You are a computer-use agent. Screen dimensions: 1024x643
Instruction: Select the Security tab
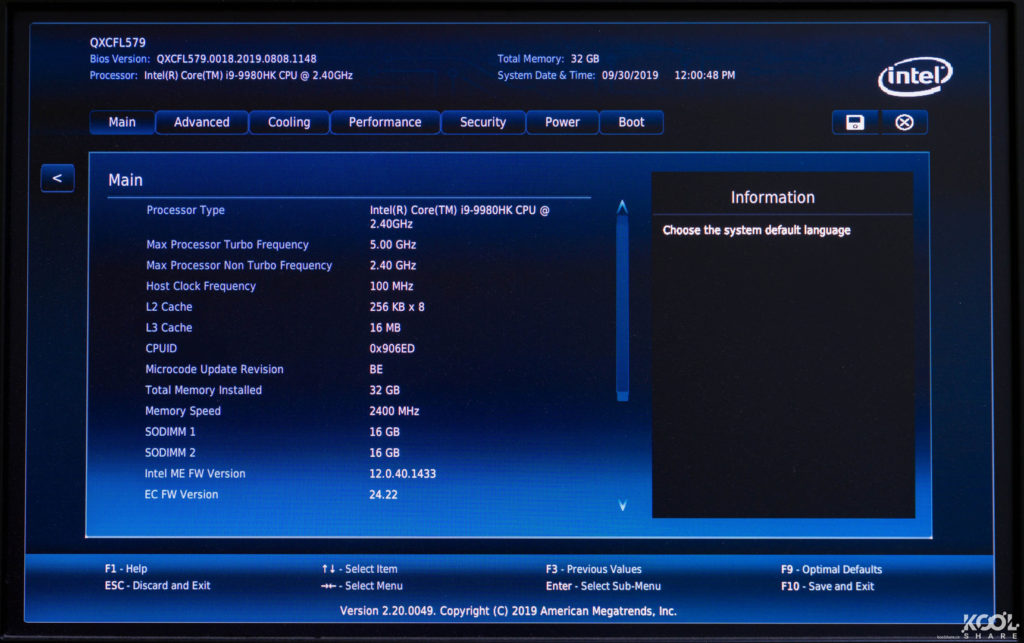coord(483,122)
